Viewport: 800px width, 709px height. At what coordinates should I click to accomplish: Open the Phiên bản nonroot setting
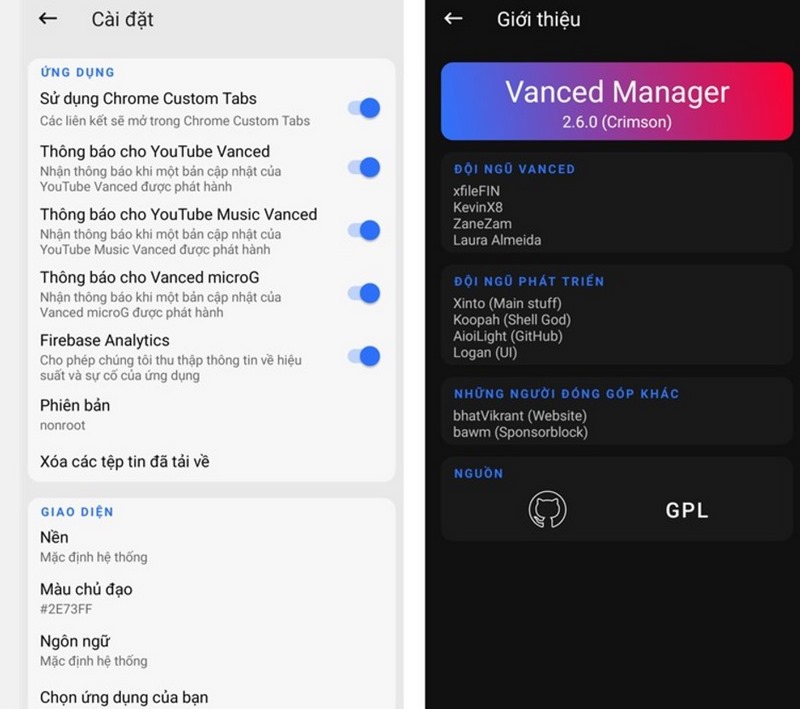coord(211,415)
